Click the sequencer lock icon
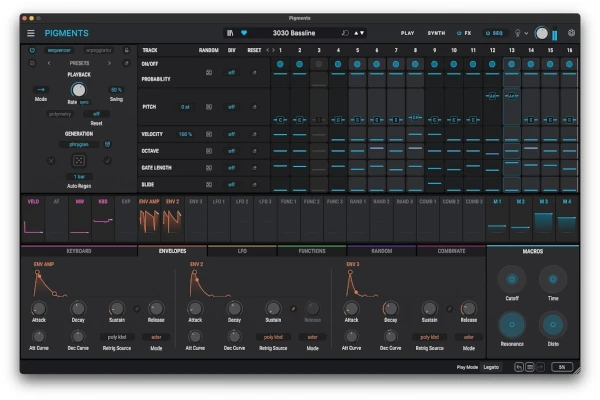Image resolution: width=600 pixels, height=400 pixels. (127, 50)
